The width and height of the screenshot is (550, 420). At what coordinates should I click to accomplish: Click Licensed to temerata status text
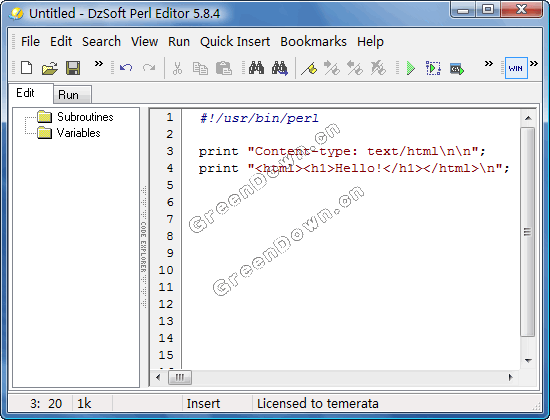317,404
